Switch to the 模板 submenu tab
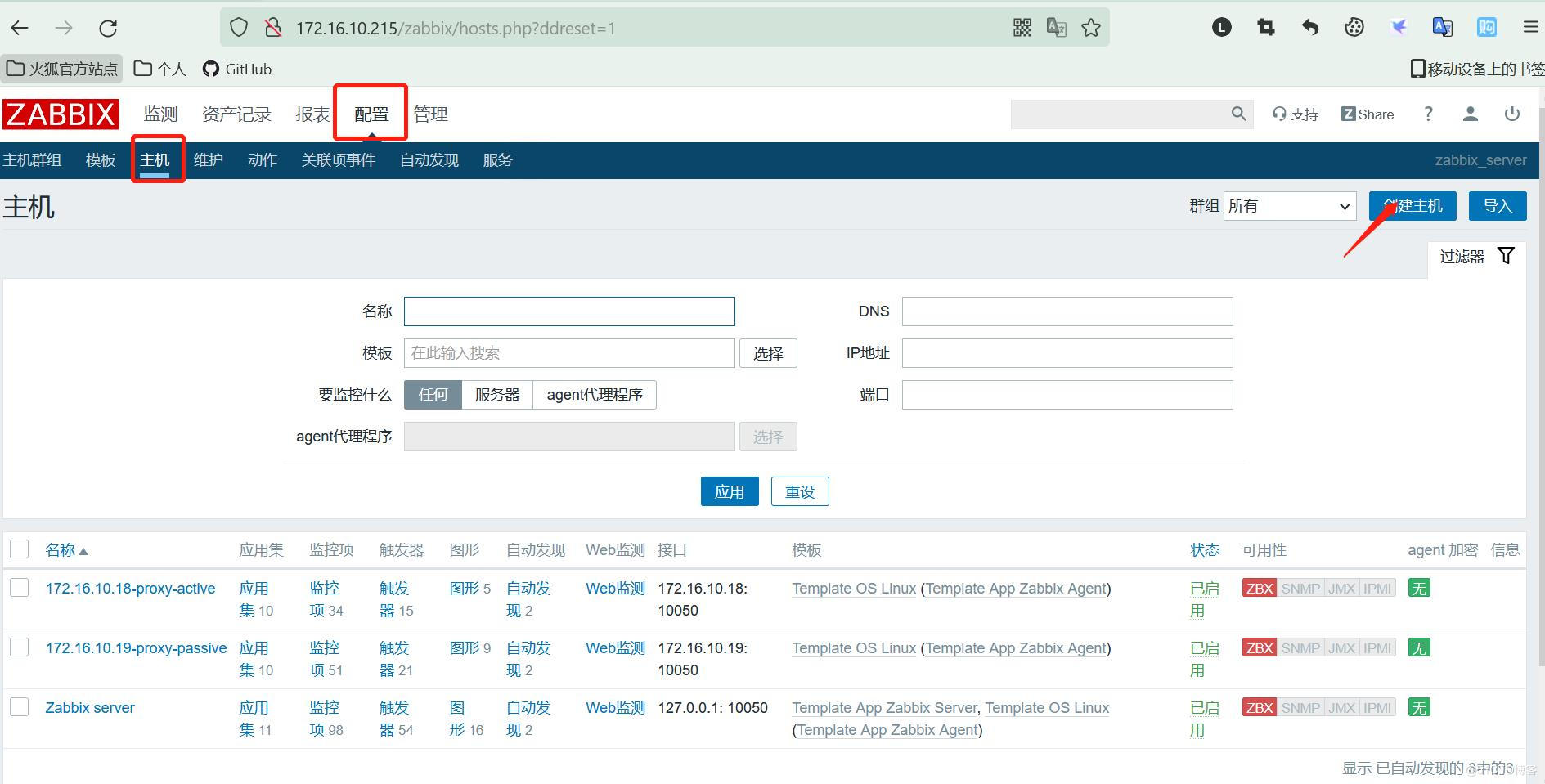Viewport: 1545px width, 784px height. (x=101, y=160)
